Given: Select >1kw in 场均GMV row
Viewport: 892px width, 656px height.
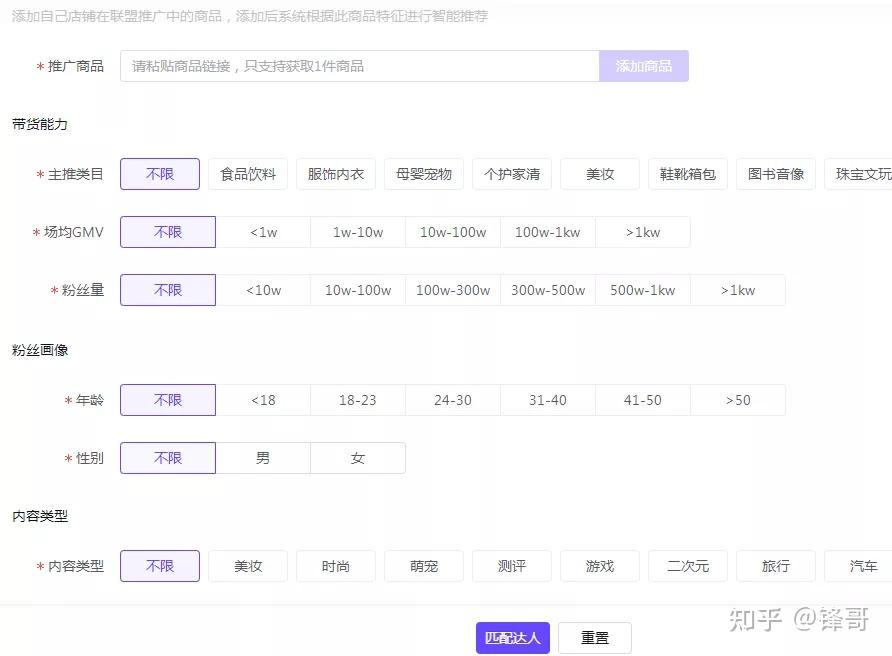Looking at the screenshot, I should pyautogui.click(x=643, y=232).
